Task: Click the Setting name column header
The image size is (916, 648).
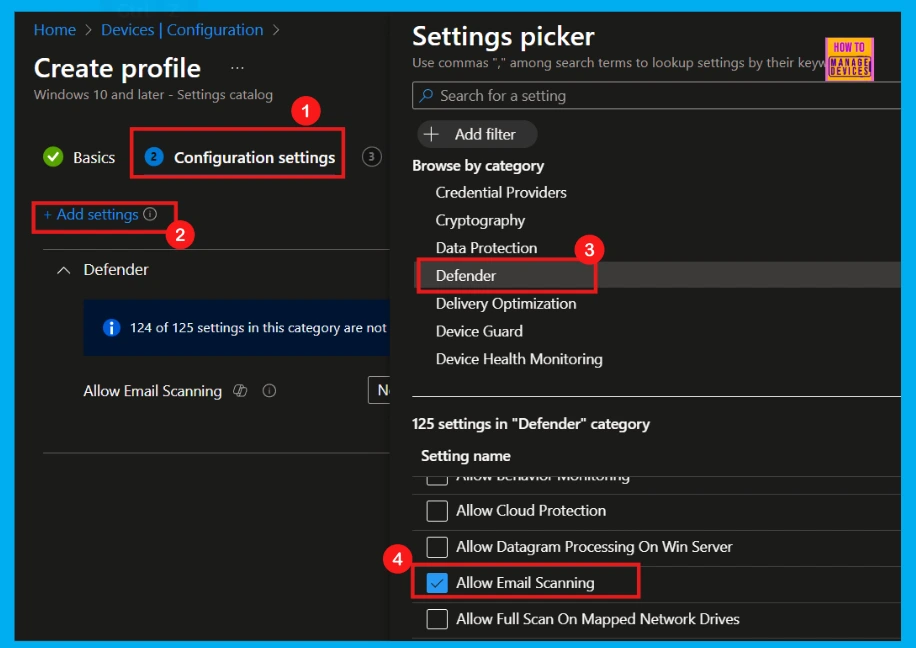Action: [x=466, y=456]
